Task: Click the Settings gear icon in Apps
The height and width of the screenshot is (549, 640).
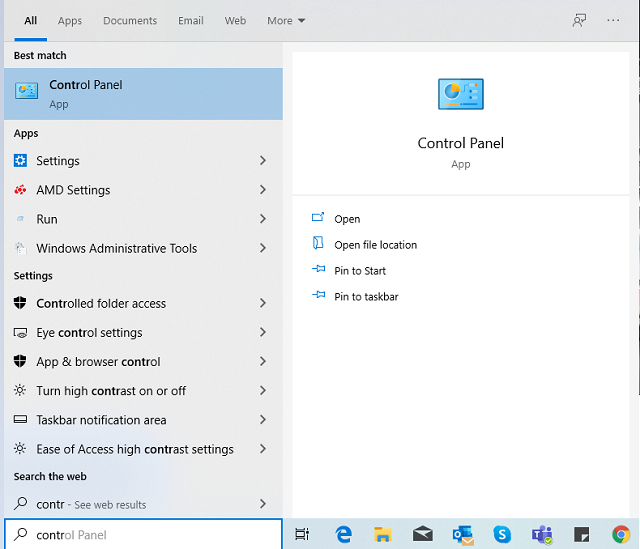Action: (x=20, y=160)
